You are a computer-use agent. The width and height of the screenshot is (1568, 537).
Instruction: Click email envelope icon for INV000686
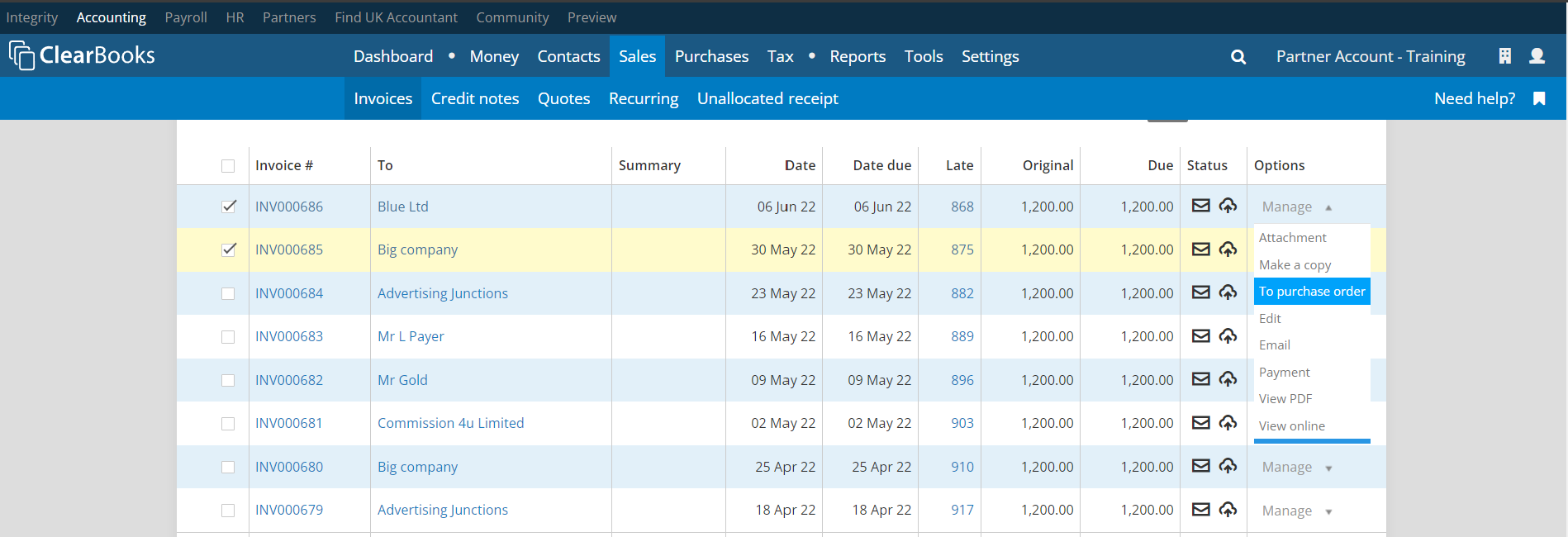(x=1200, y=206)
